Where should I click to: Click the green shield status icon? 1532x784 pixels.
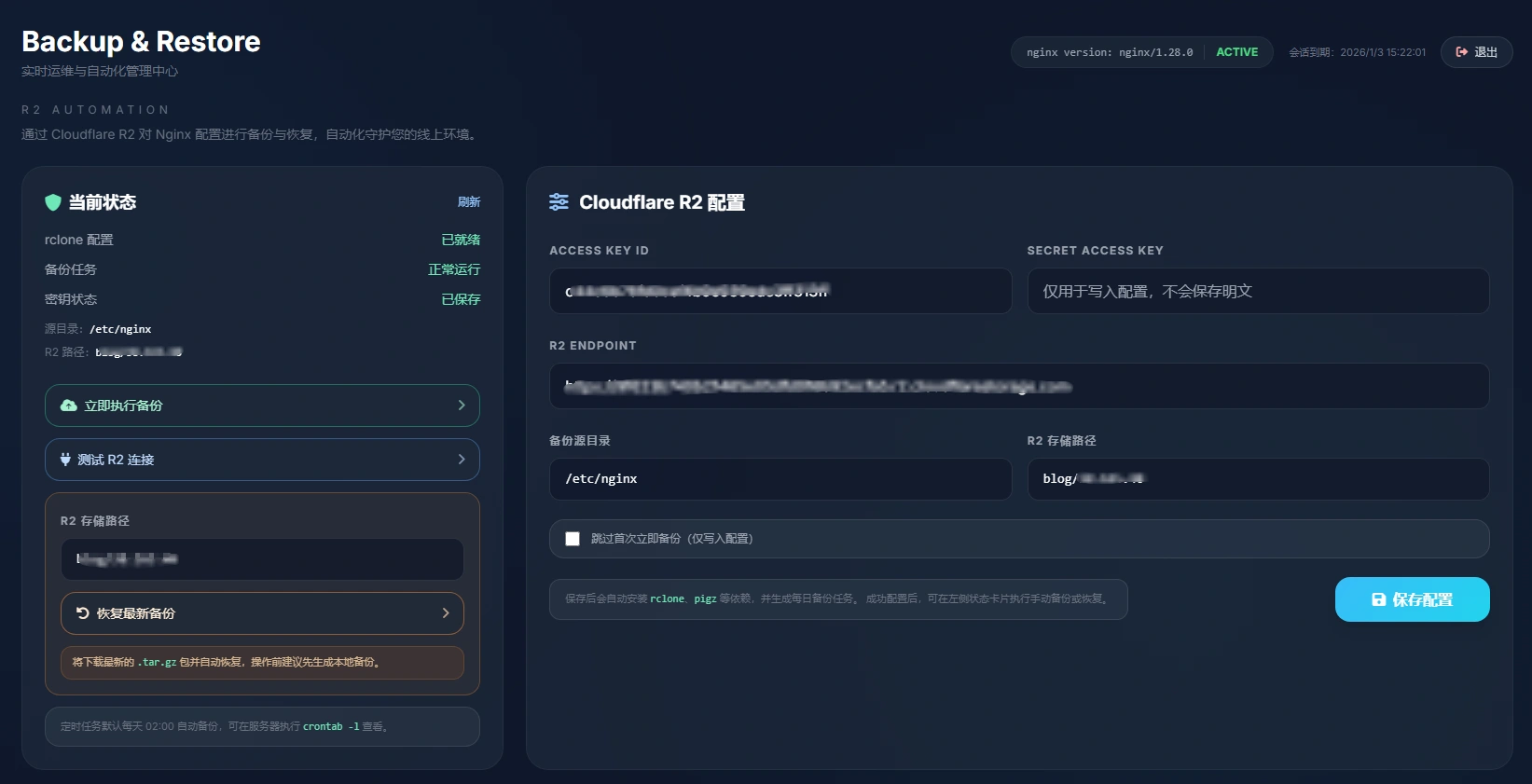tap(53, 202)
